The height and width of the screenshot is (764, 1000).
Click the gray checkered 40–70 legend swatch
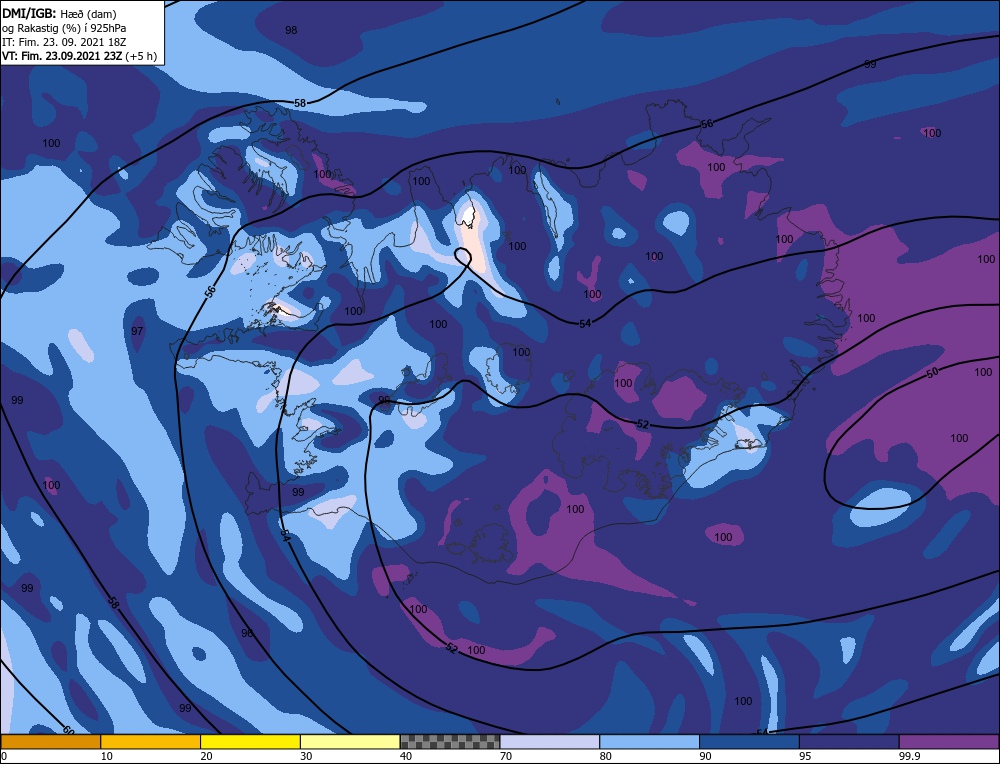(450, 741)
